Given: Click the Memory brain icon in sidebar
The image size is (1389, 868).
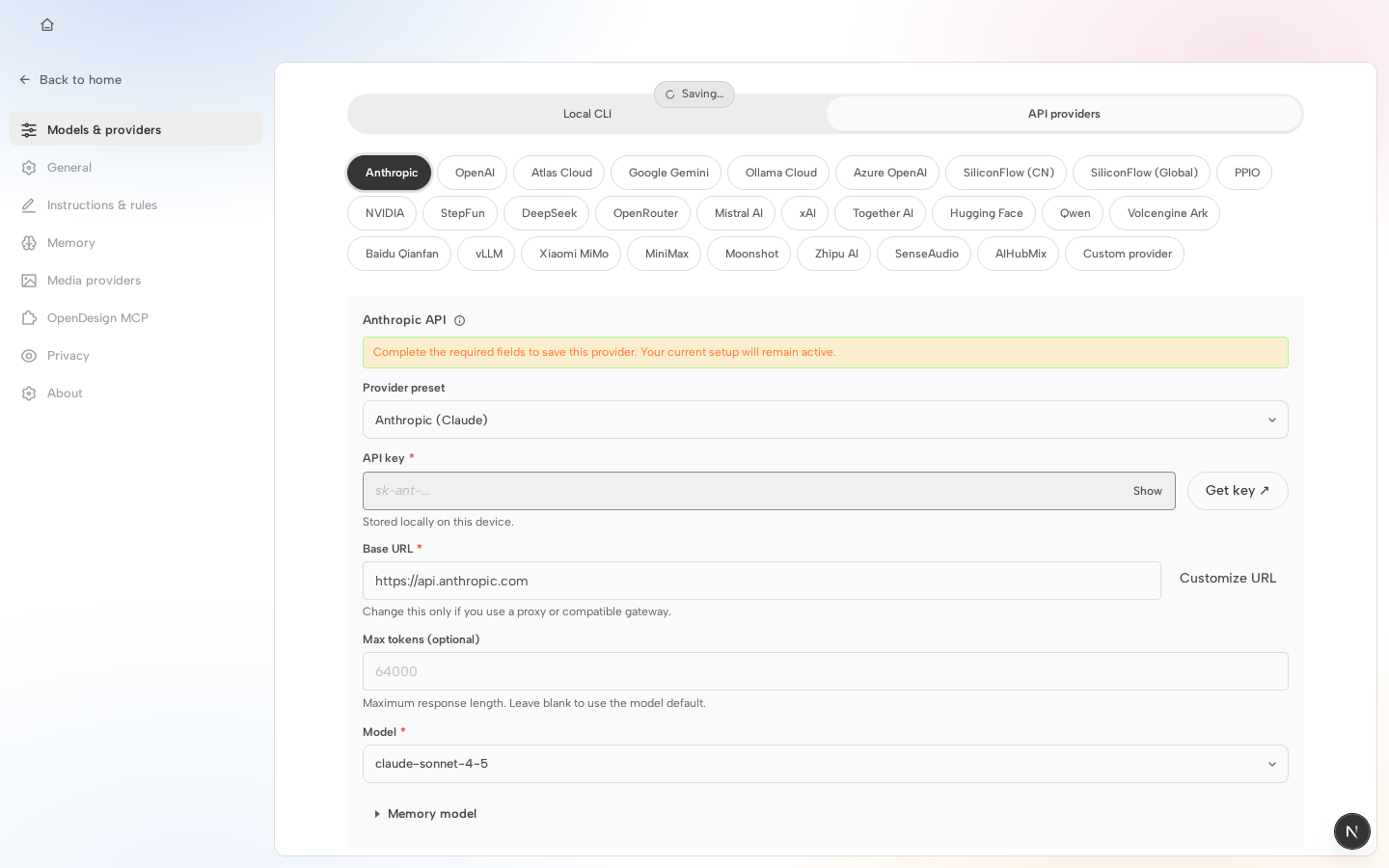Looking at the screenshot, I should tap(29, 243).
